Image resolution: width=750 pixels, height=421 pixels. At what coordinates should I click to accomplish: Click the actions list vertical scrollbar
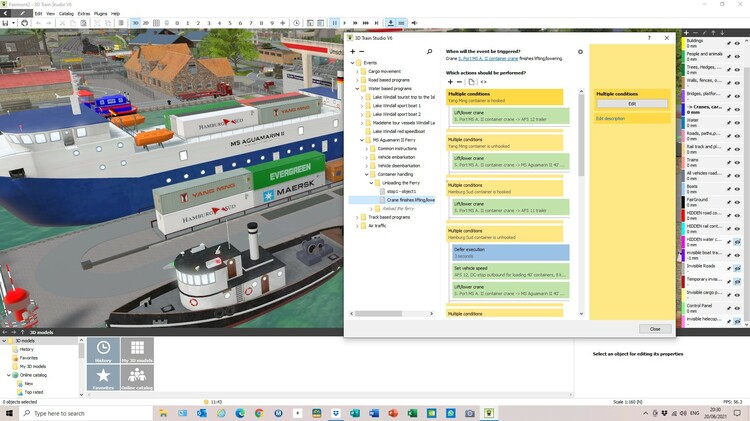click(581, 134)
